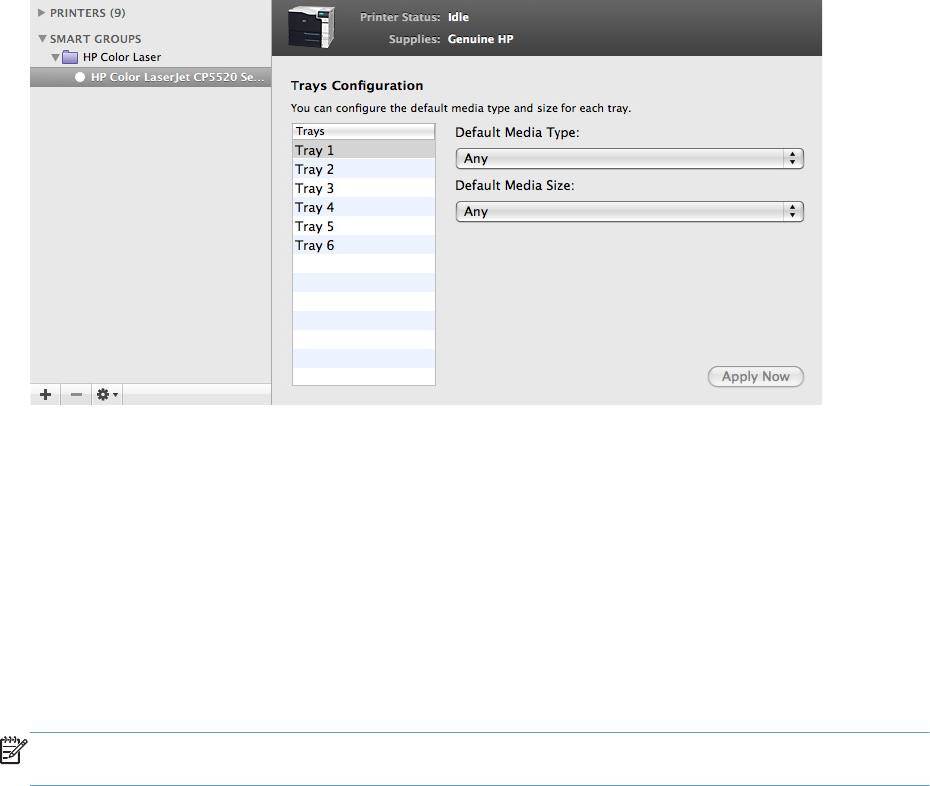Collapse the SMART GROUPS section
930x786 pixels.
point(42,39)
